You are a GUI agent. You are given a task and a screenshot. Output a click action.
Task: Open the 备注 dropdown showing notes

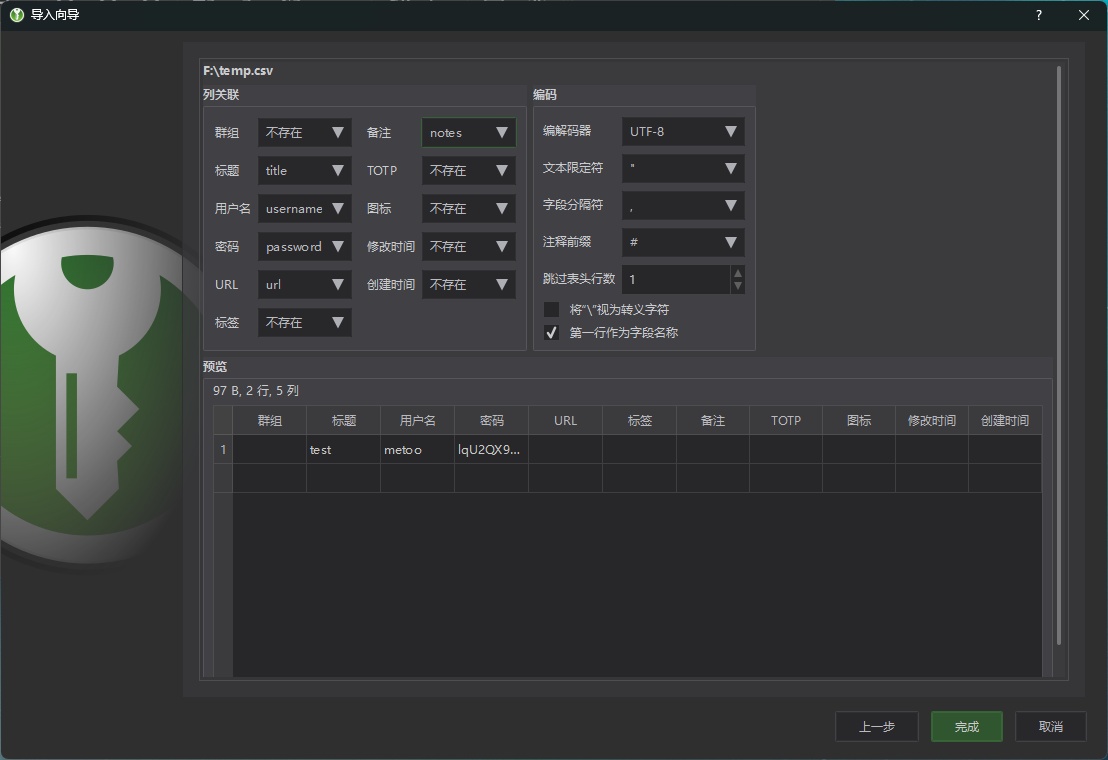[x=468, y=132]
